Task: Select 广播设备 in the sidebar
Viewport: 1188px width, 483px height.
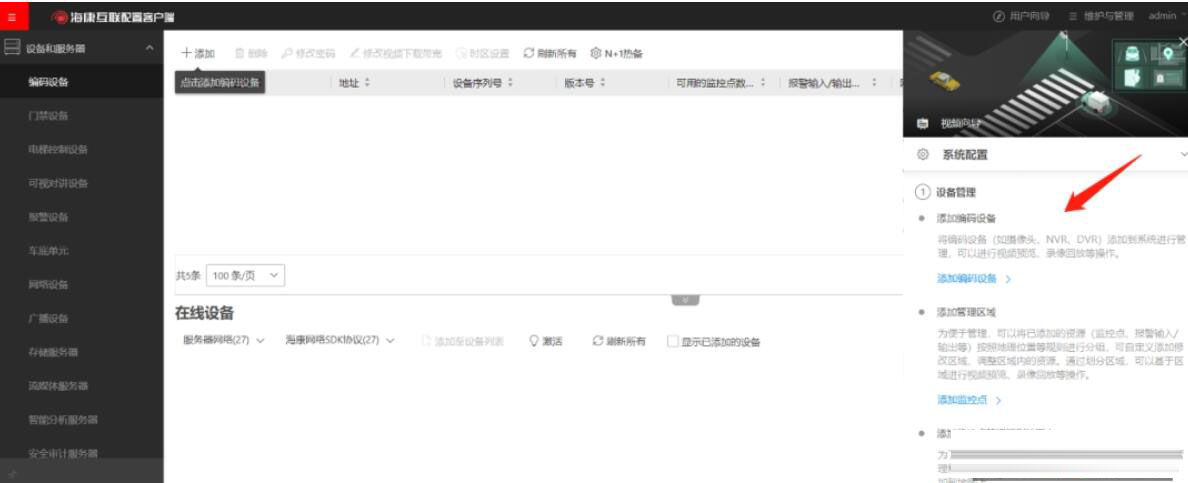Action: 82,318
